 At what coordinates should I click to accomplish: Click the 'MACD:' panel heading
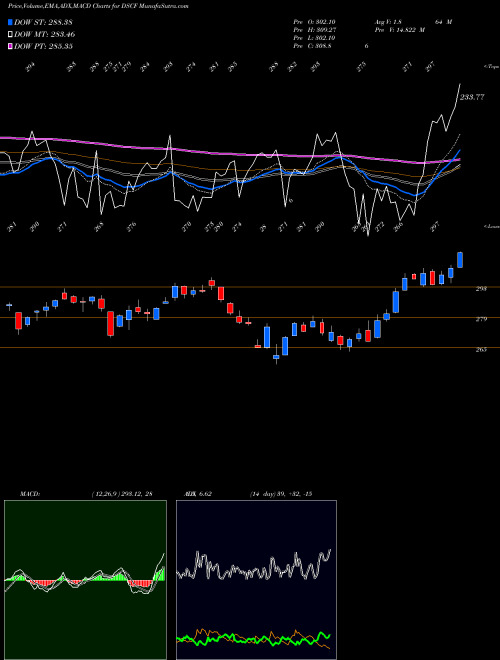point(30,494)
